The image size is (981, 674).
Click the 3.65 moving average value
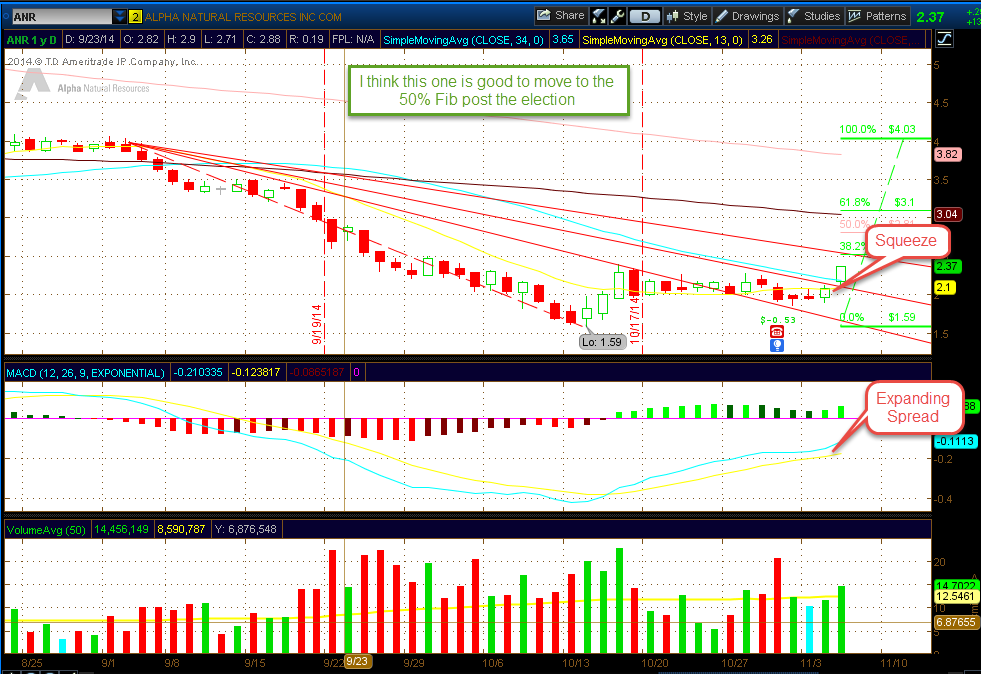(x=563, y=39)
